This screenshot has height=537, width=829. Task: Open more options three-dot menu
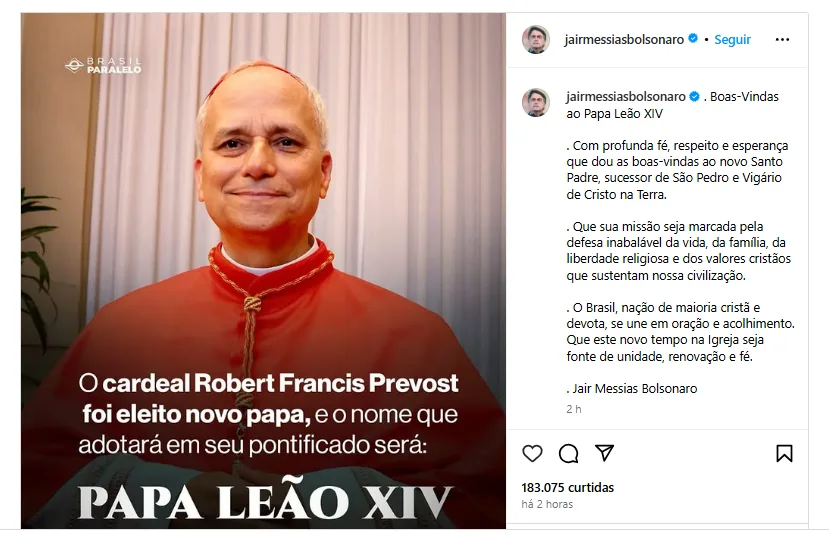click(x=782, y=40)
